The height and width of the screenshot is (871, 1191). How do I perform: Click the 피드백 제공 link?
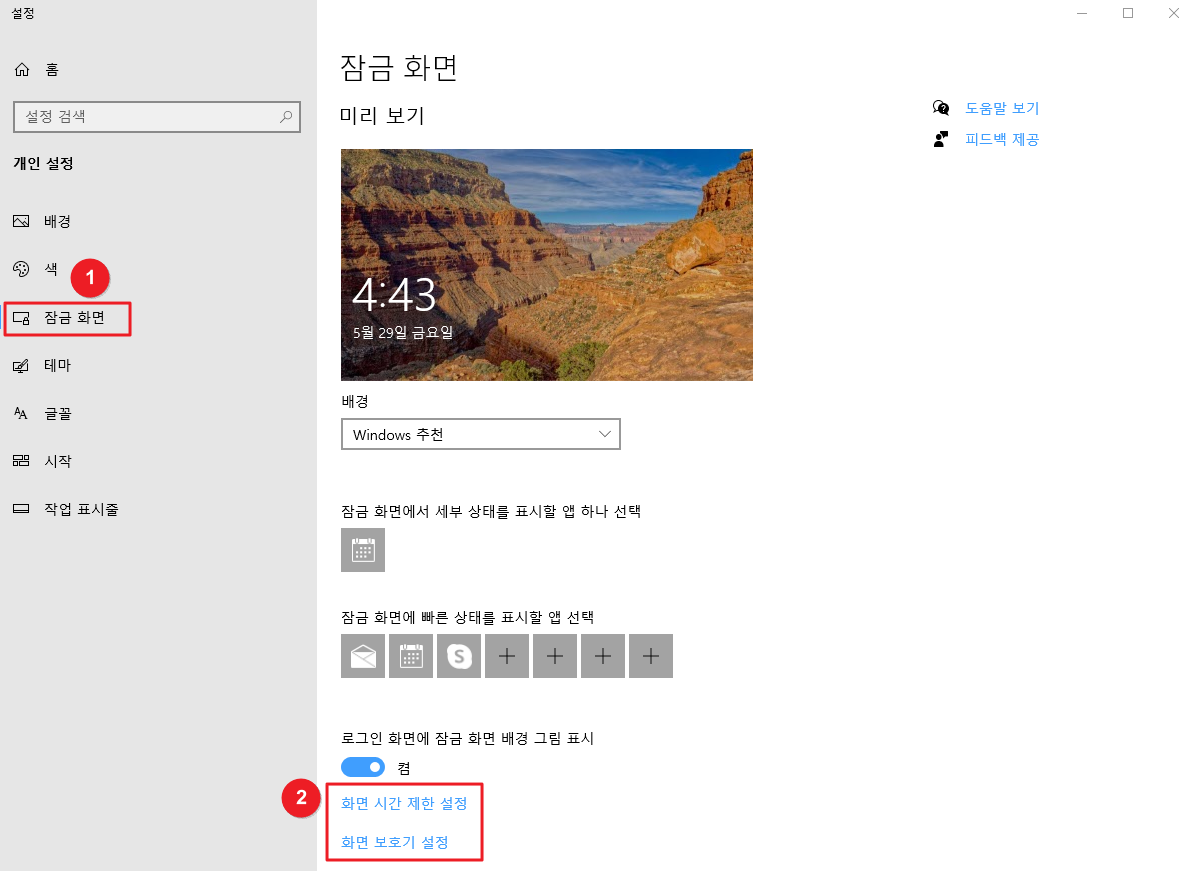(1000, 139)
